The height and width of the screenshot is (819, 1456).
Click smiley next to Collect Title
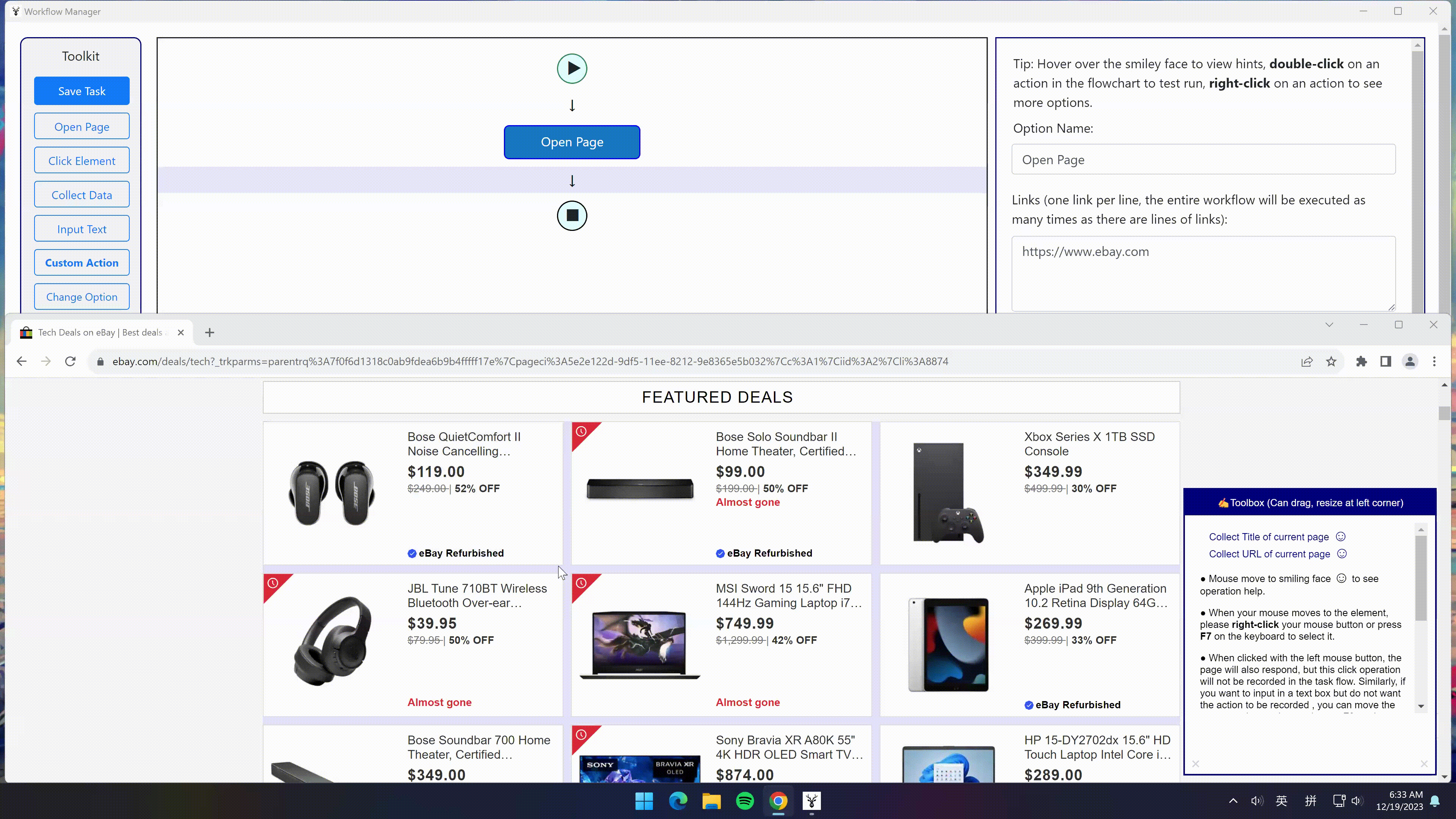(1340, 537)
